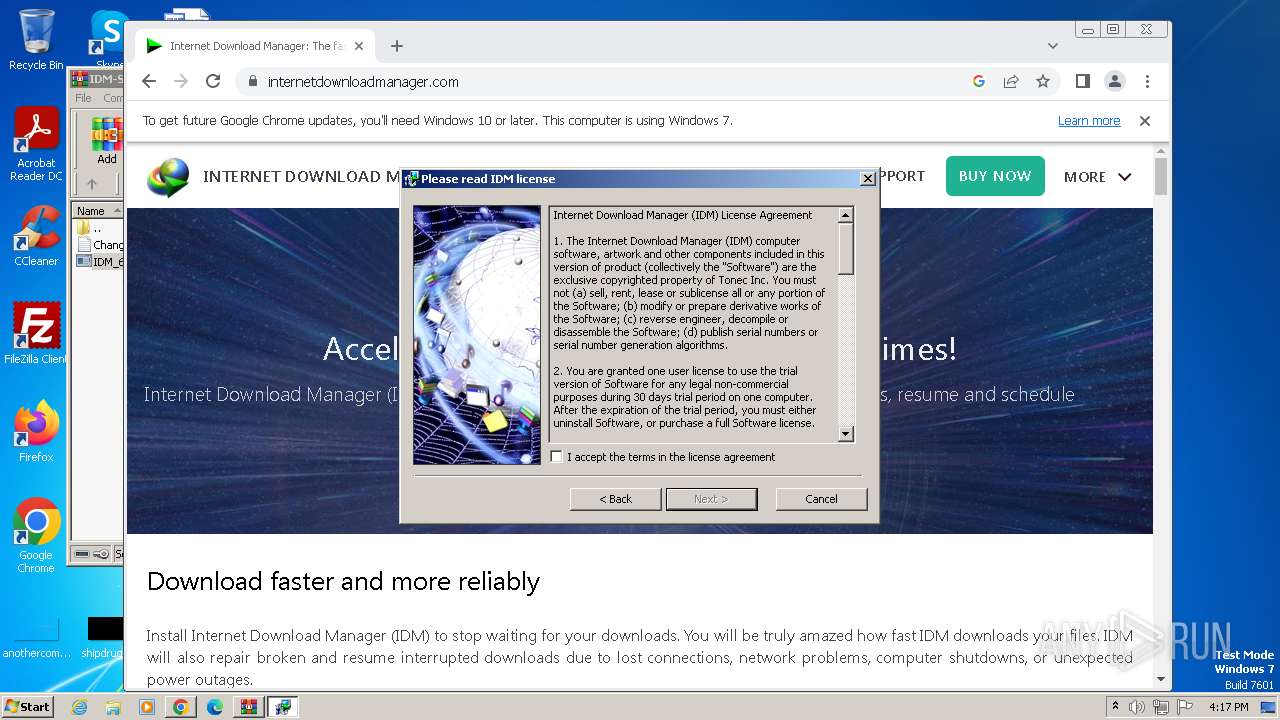Open the Learn more update link
Screen dimensions: 1280x720
1089,121
